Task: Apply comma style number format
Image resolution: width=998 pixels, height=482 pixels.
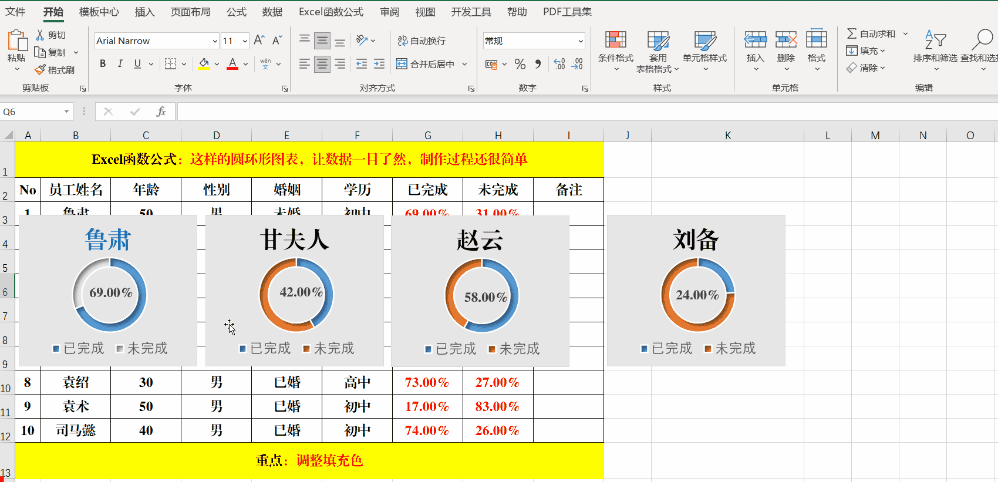Action: (538, 64)
